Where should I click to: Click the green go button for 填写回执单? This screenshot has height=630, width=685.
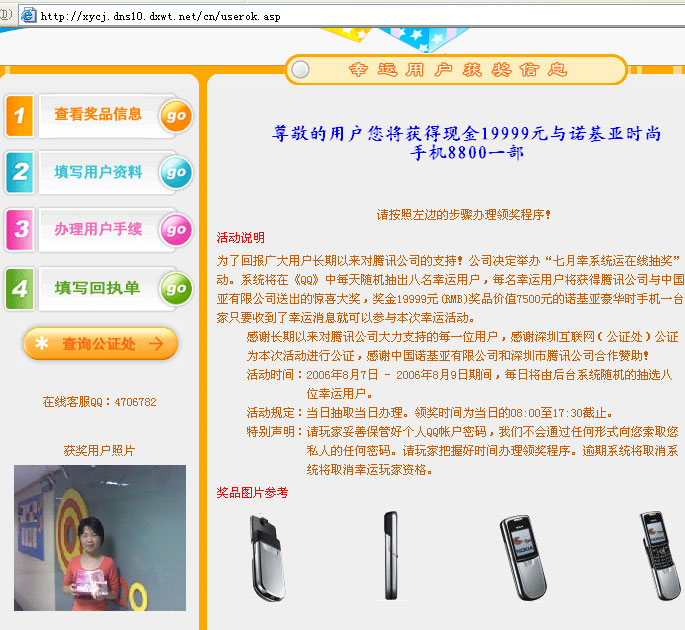pos(176,288)
